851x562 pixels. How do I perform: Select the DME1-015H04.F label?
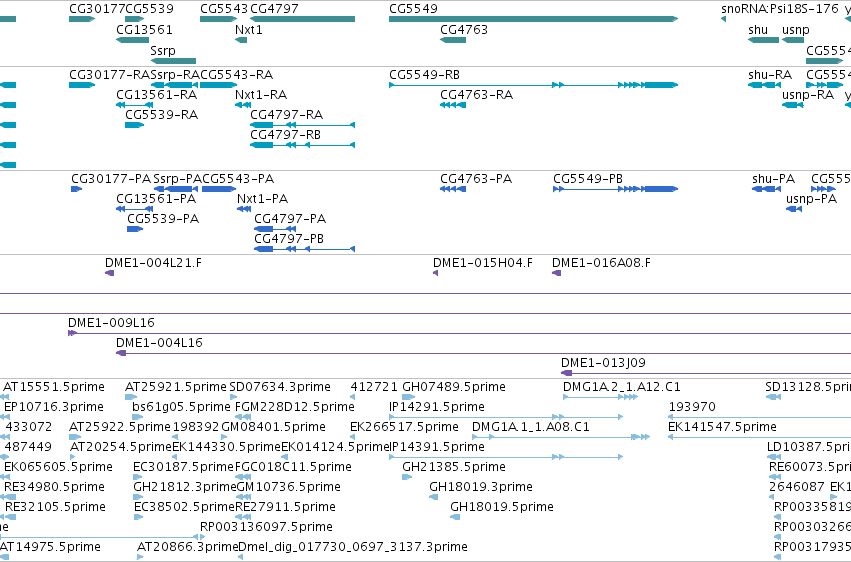tap(482, 263)
